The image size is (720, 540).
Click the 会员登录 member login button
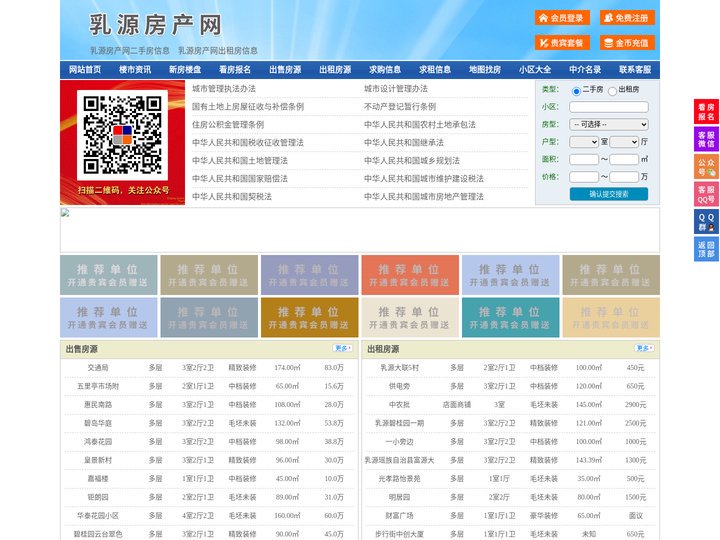(x=562, y=18)
